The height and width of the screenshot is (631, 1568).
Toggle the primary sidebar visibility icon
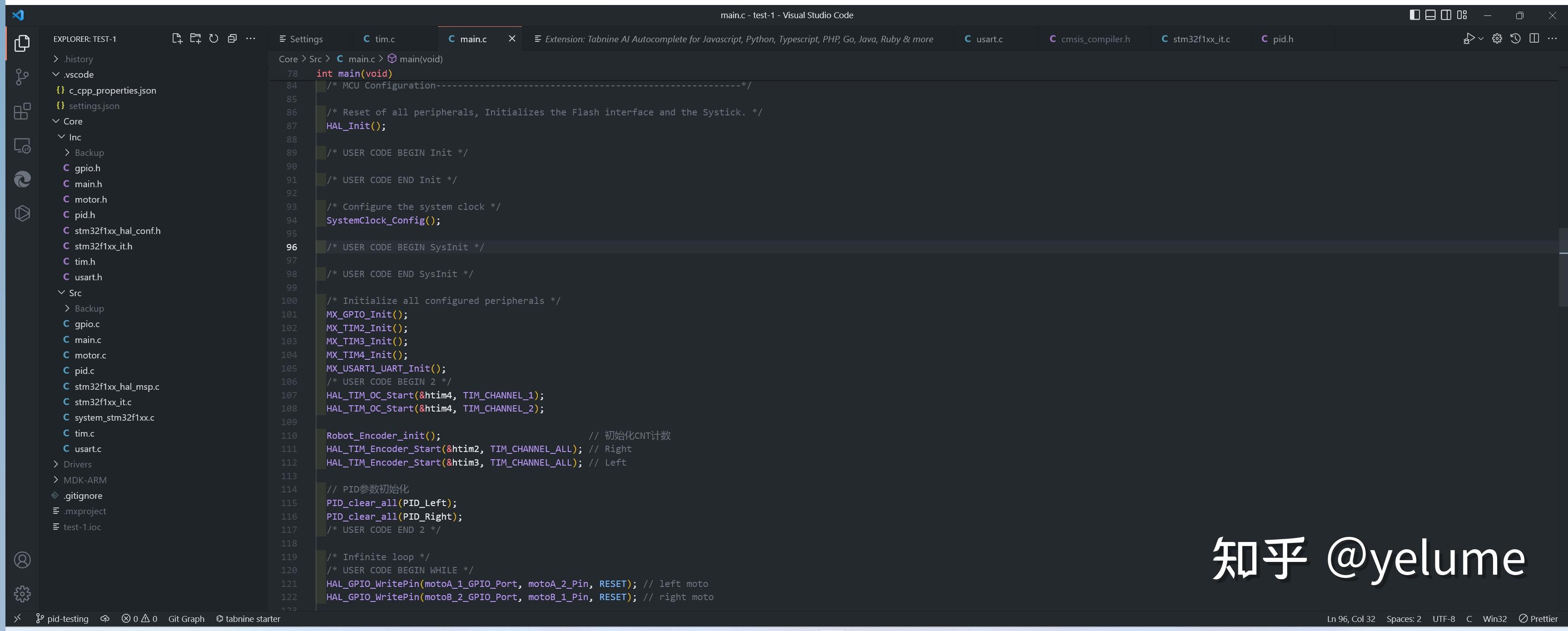coord(1414,15)
